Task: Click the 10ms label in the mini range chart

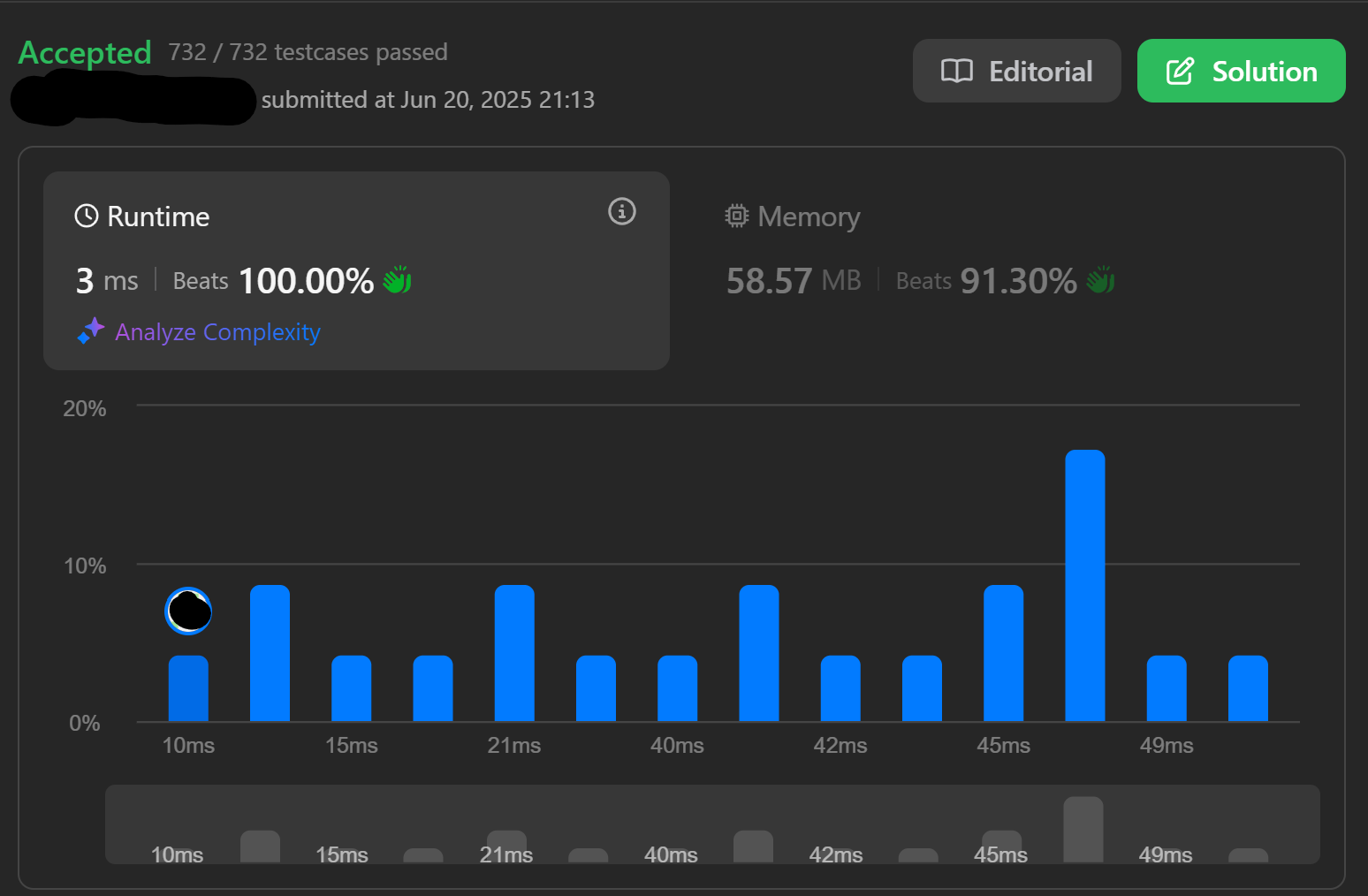Action: (x=177, y=854)
